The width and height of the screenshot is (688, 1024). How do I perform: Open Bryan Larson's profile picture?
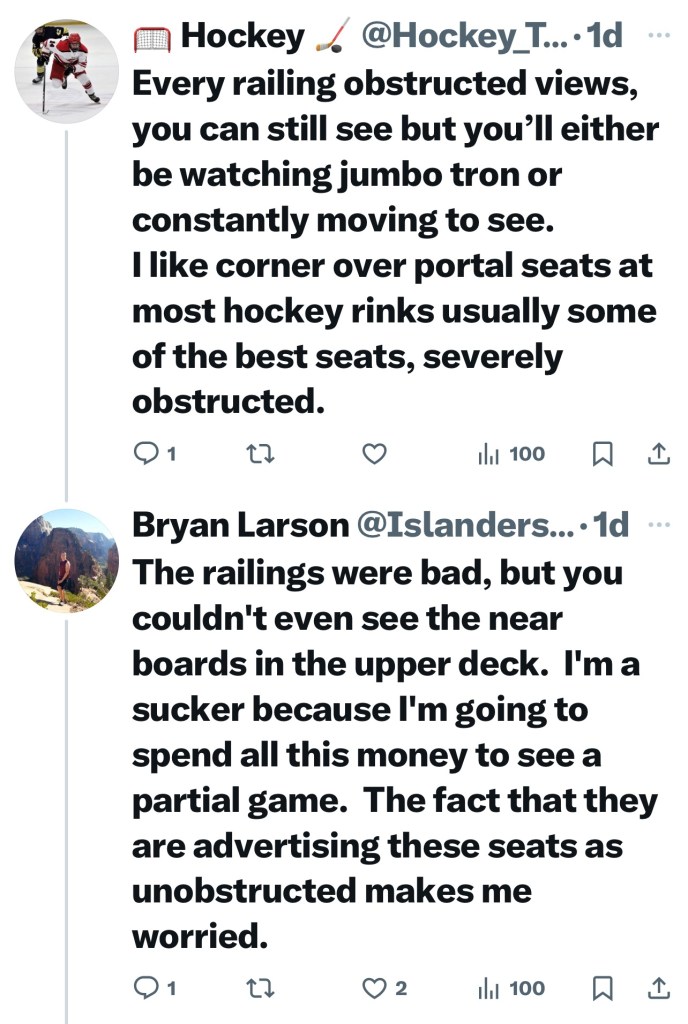(x=67, y=560)
